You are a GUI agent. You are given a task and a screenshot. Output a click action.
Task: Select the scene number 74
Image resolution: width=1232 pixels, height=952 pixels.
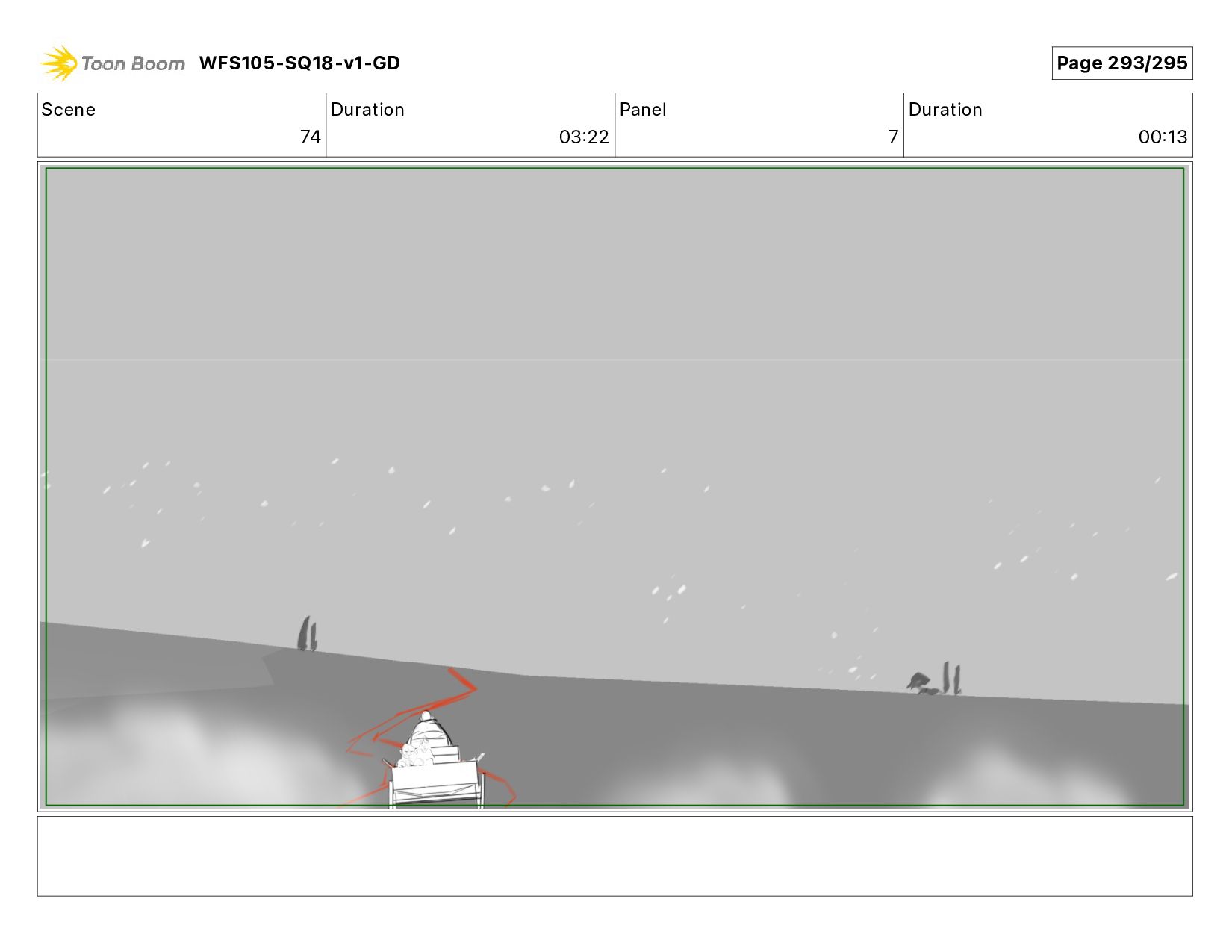pos(311,137)
